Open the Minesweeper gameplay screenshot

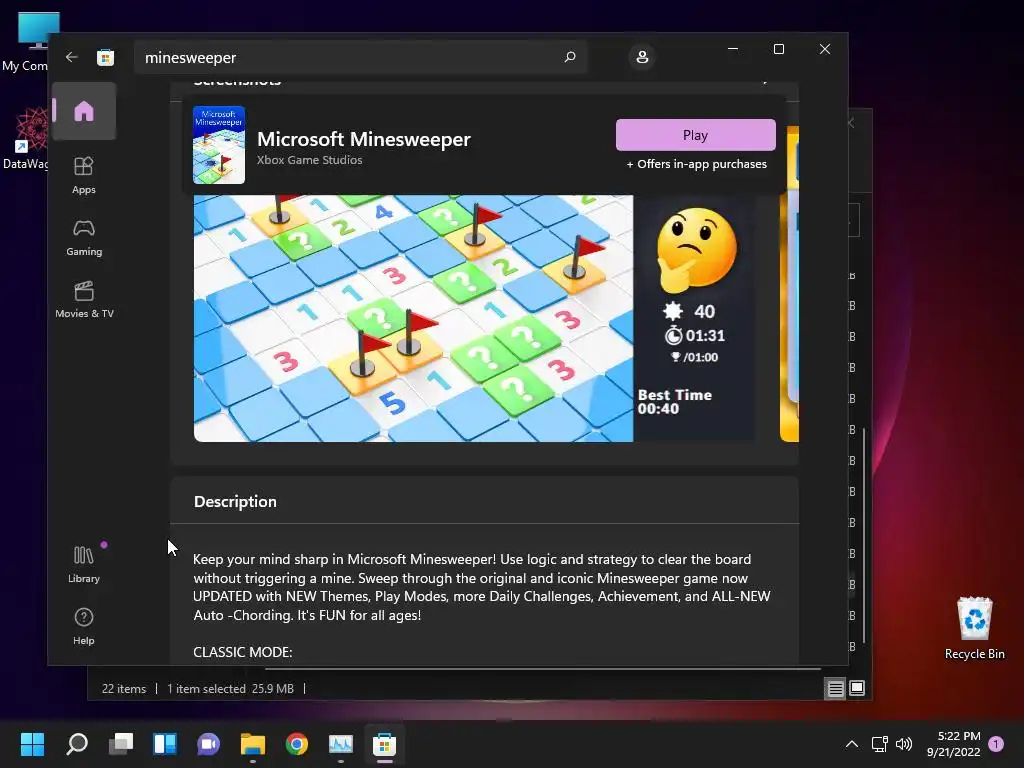pos(475,319)
